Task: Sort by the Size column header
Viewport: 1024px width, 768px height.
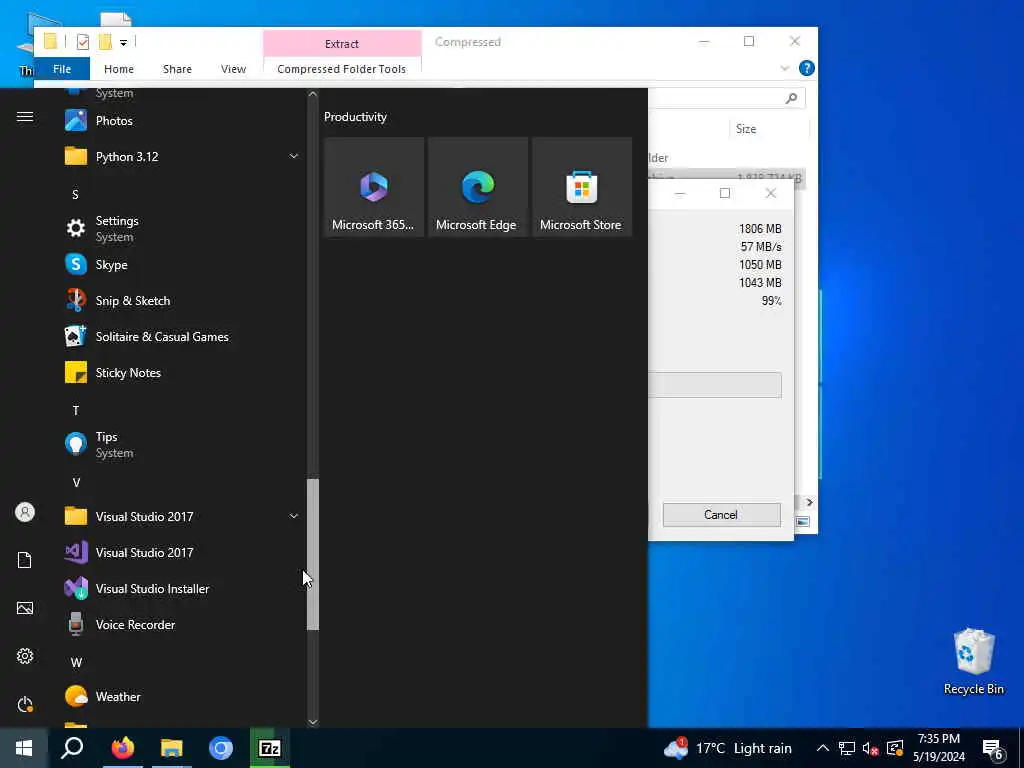Action: [746, 129]
